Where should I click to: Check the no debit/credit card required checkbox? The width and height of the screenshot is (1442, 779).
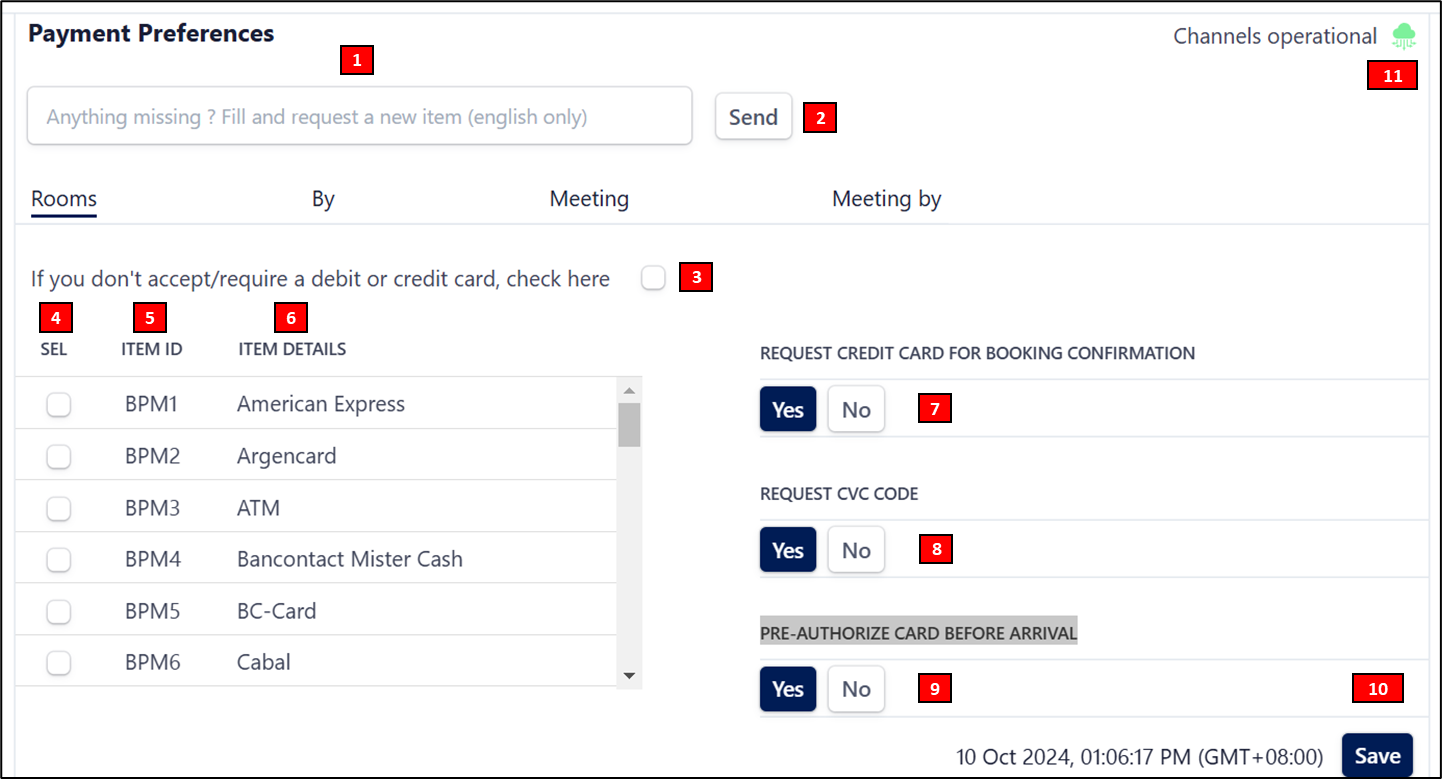[653, 278]
